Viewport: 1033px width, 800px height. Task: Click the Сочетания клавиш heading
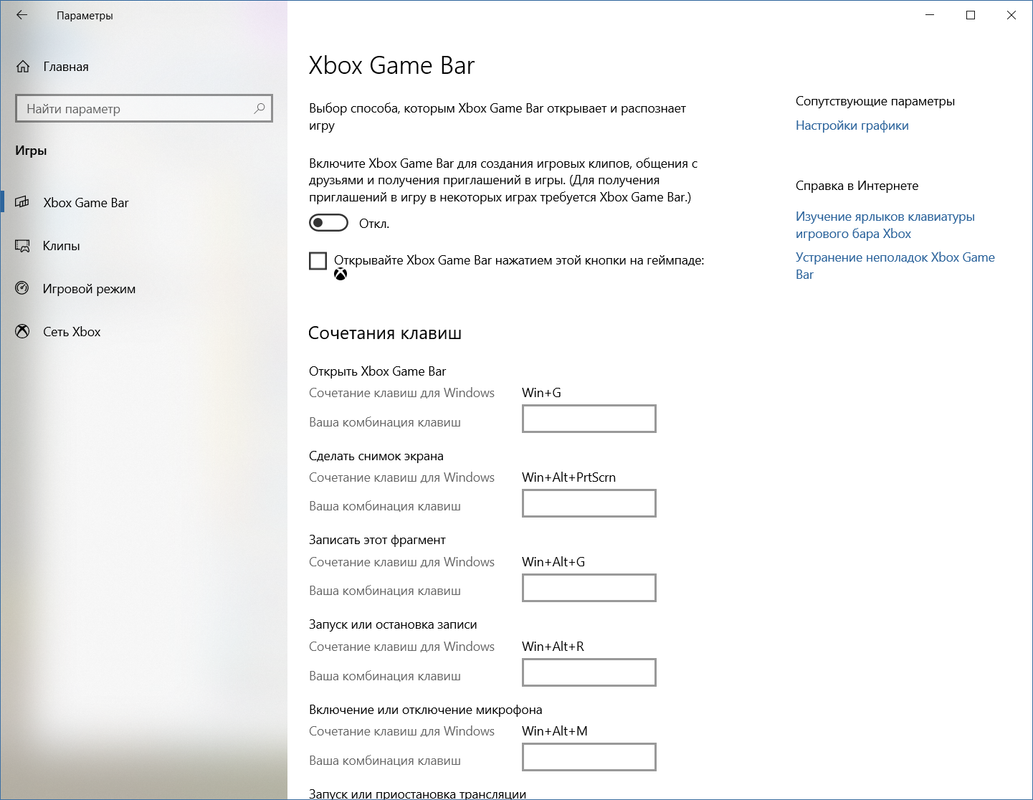click(385, 333)
